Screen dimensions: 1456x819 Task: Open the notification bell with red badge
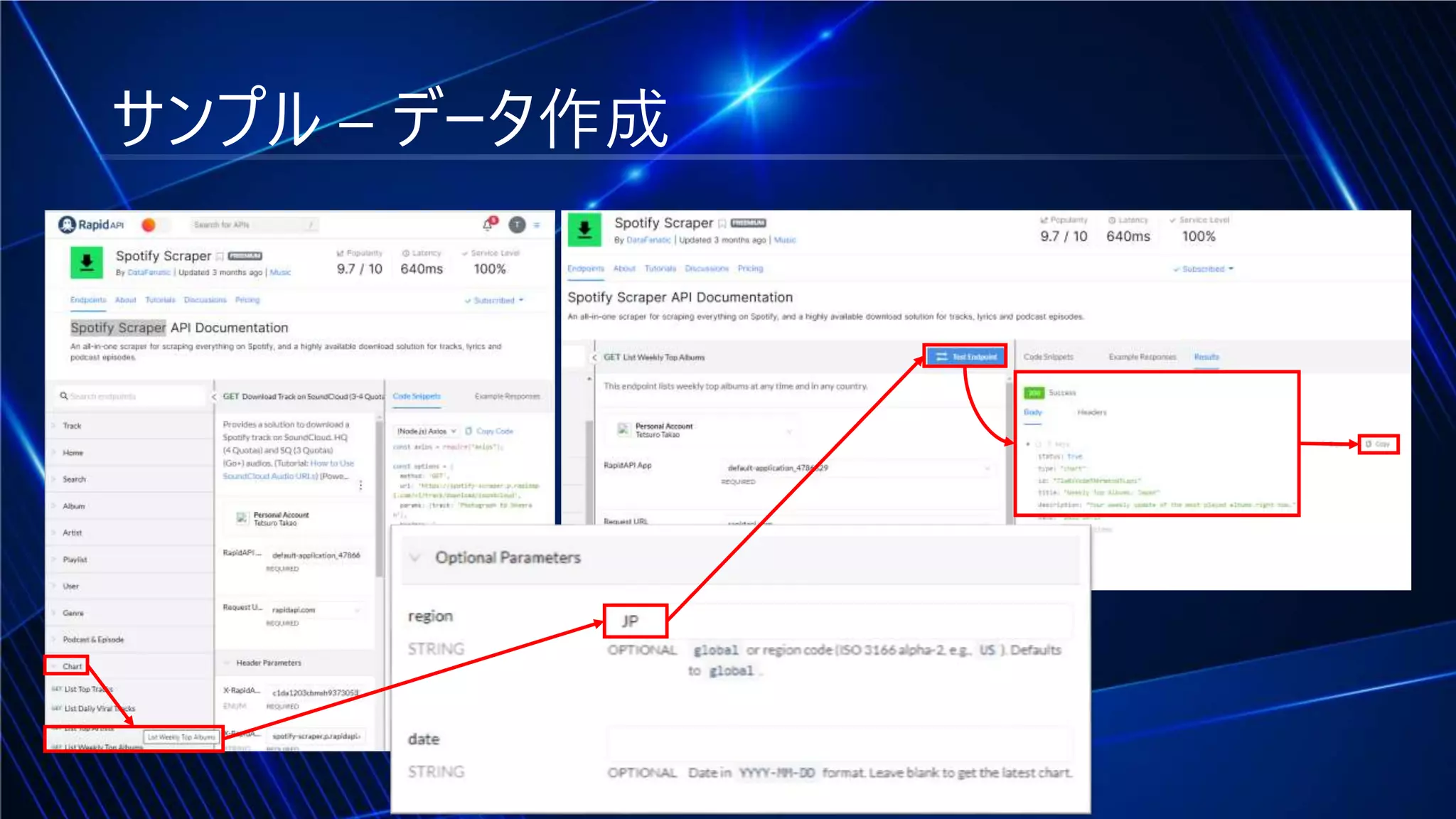pos(488,225)
